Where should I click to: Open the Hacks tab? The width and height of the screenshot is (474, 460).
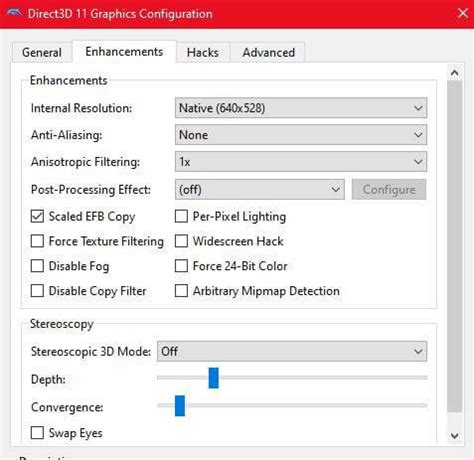(x=203, y=52)
